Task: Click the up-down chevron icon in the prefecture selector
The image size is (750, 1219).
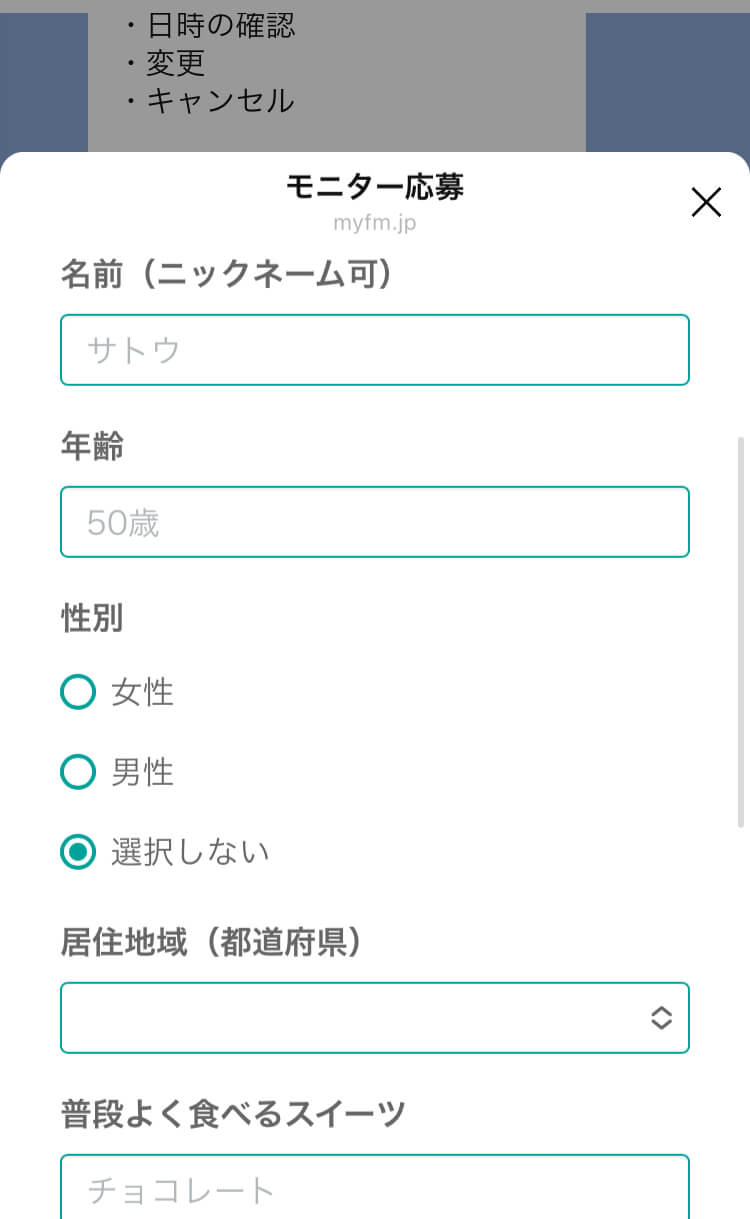Action: [661, 1018]
